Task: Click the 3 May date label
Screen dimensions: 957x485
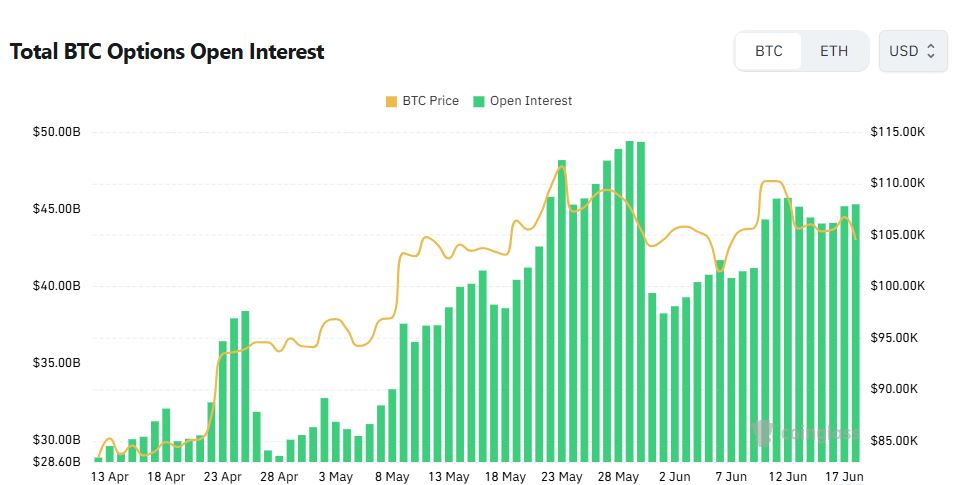Action: [x=336, y=476]
